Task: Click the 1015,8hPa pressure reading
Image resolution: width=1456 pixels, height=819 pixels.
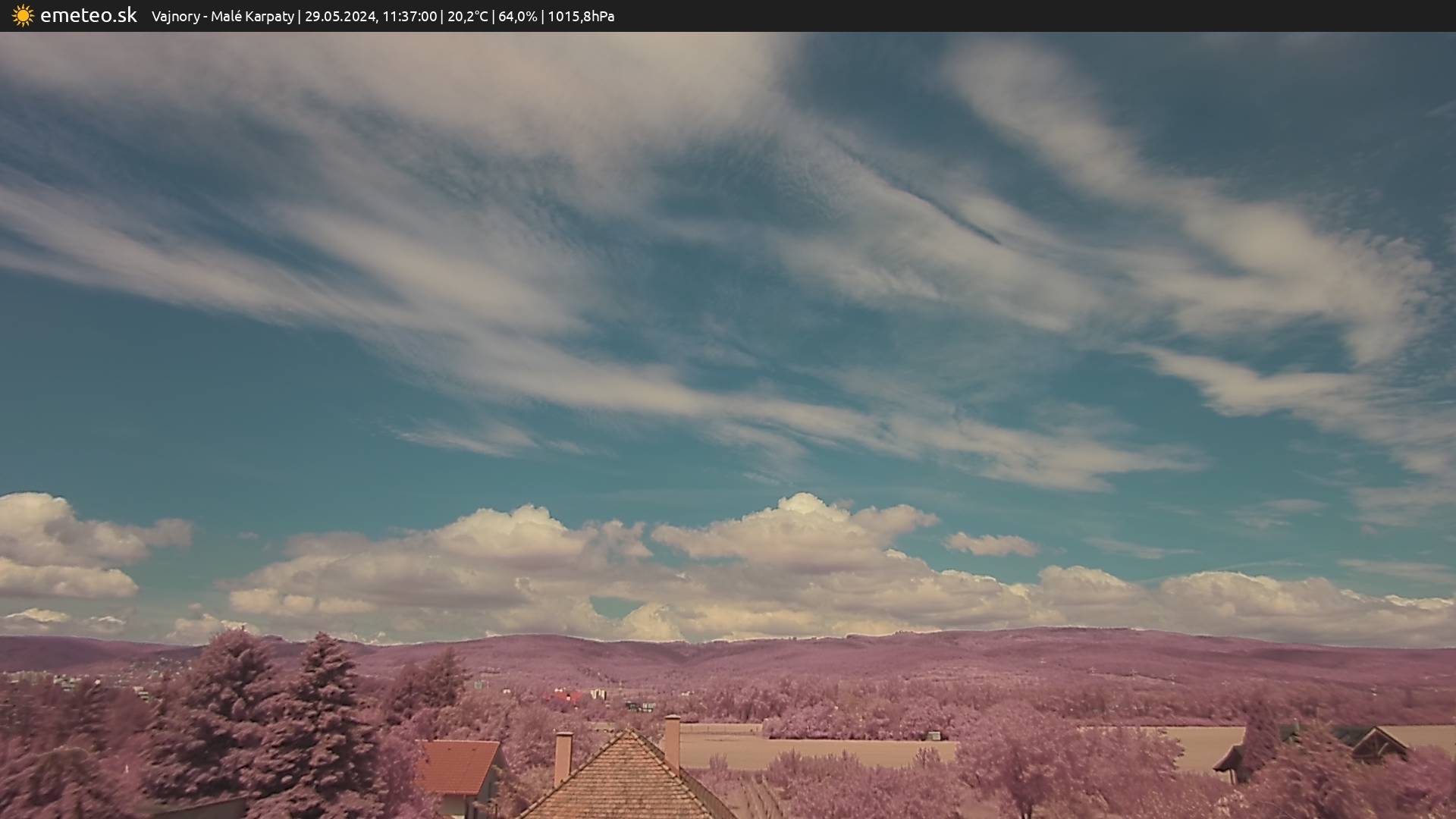Action: [581, 17]
